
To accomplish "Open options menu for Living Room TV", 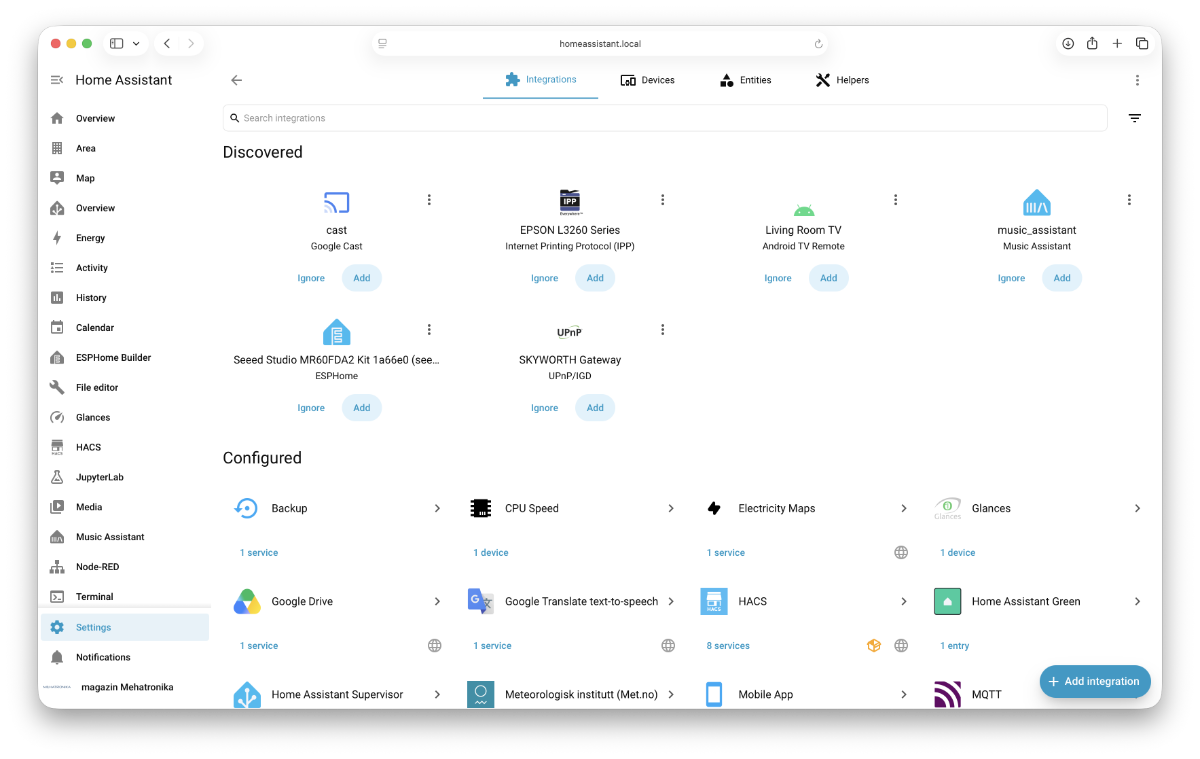I will point(896,200).
